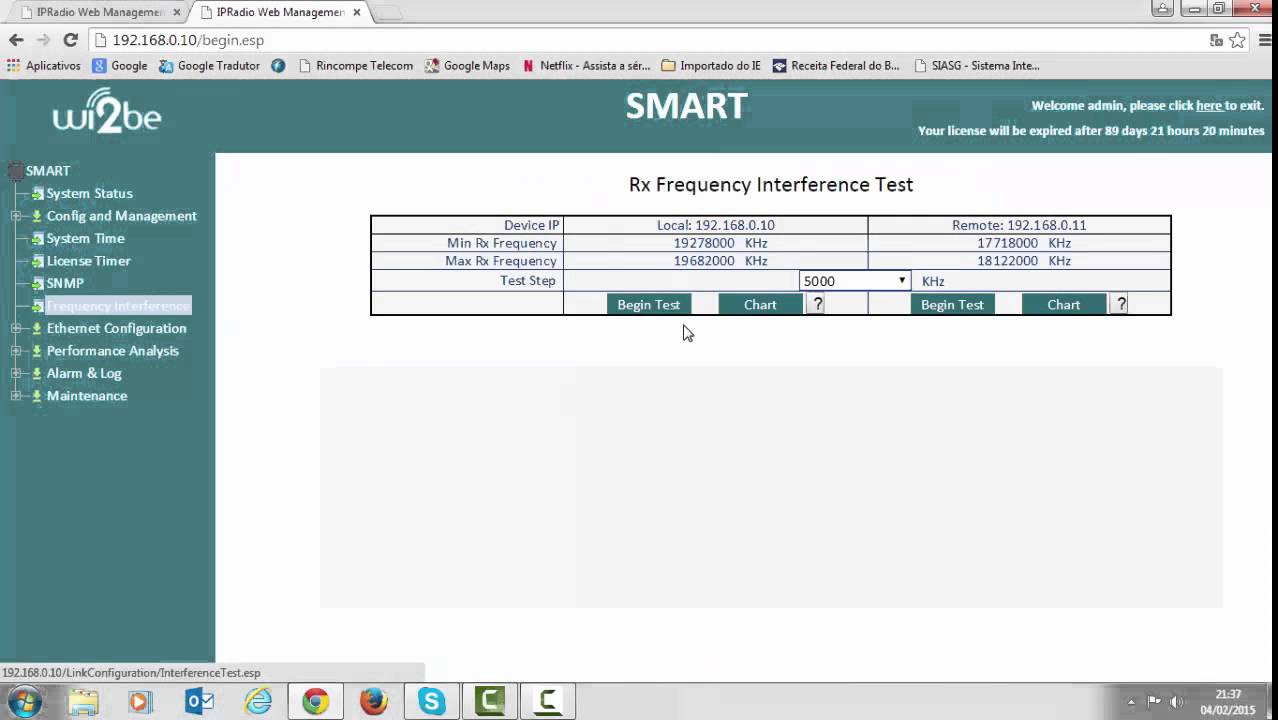The height and width of the screenshot is (720, 1278).
Task: Open System Time in the tree
Action: (x=85, y=238)
